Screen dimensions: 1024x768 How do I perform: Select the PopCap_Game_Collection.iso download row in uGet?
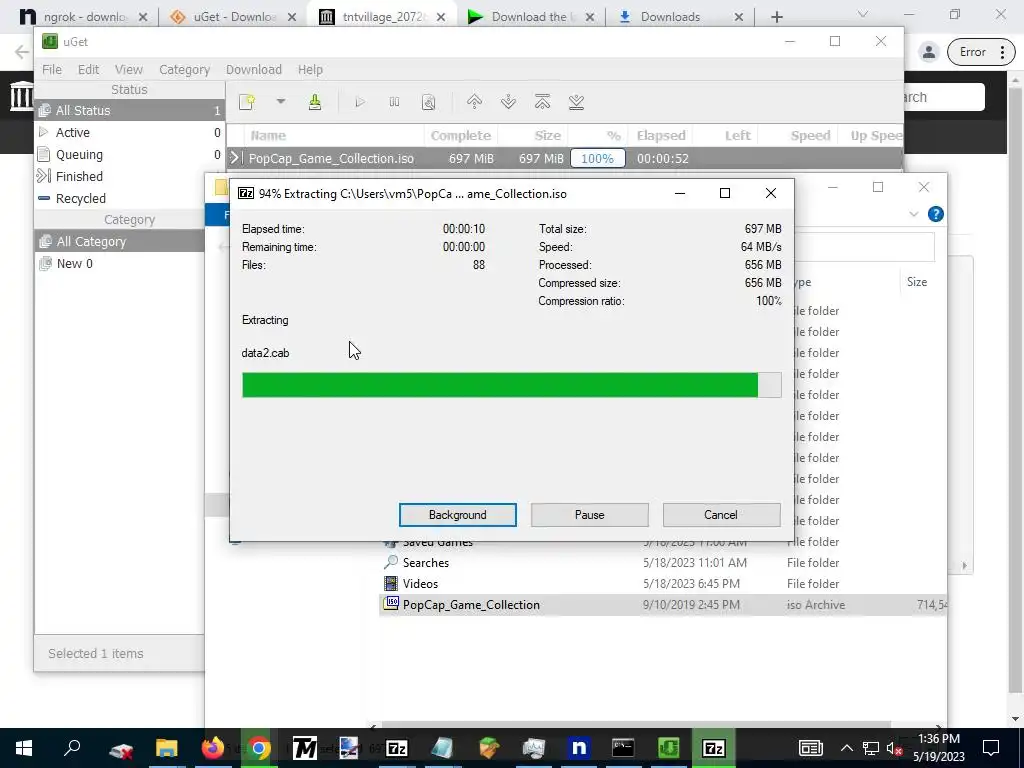tap(565, 159)
